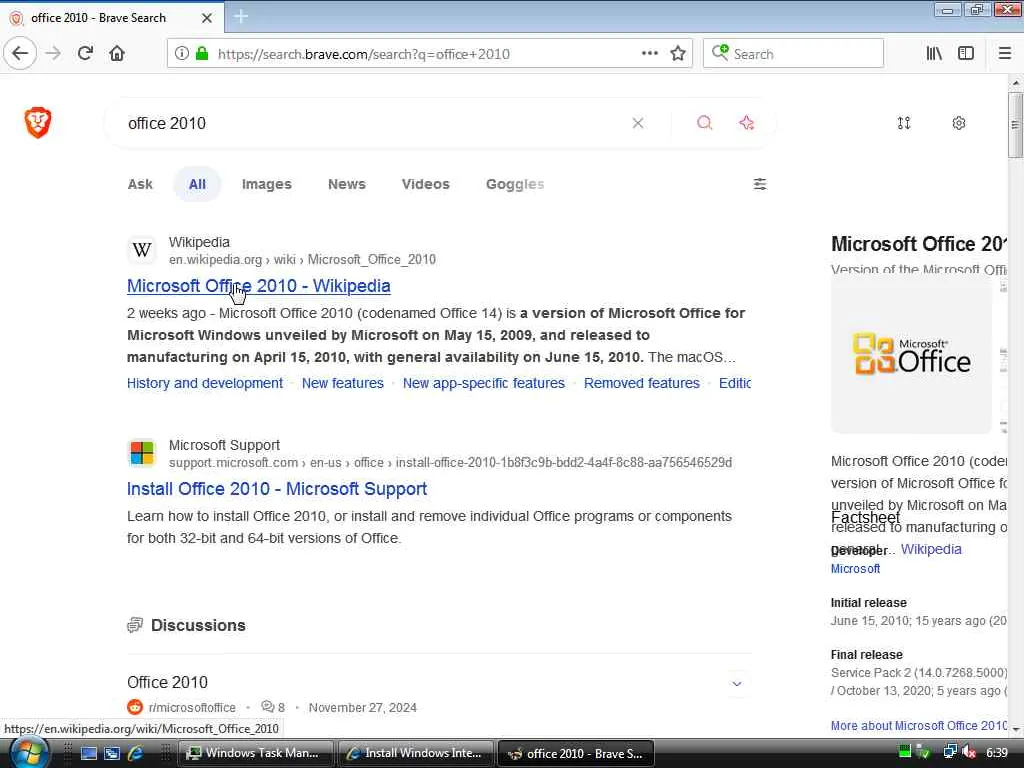
Task: Click the support.microsoft.com breadcrumb path
Action: pos(450,463)
